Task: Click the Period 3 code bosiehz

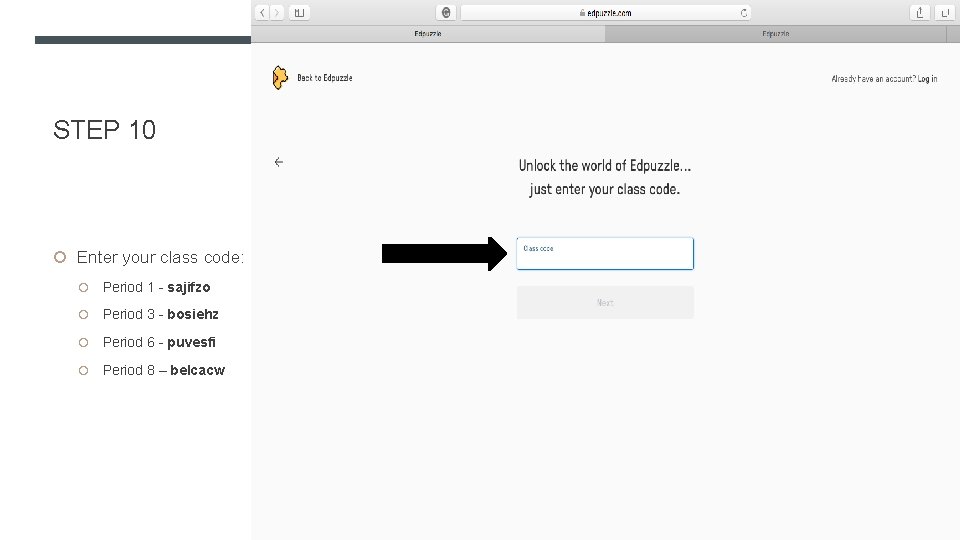Action: 193,314
